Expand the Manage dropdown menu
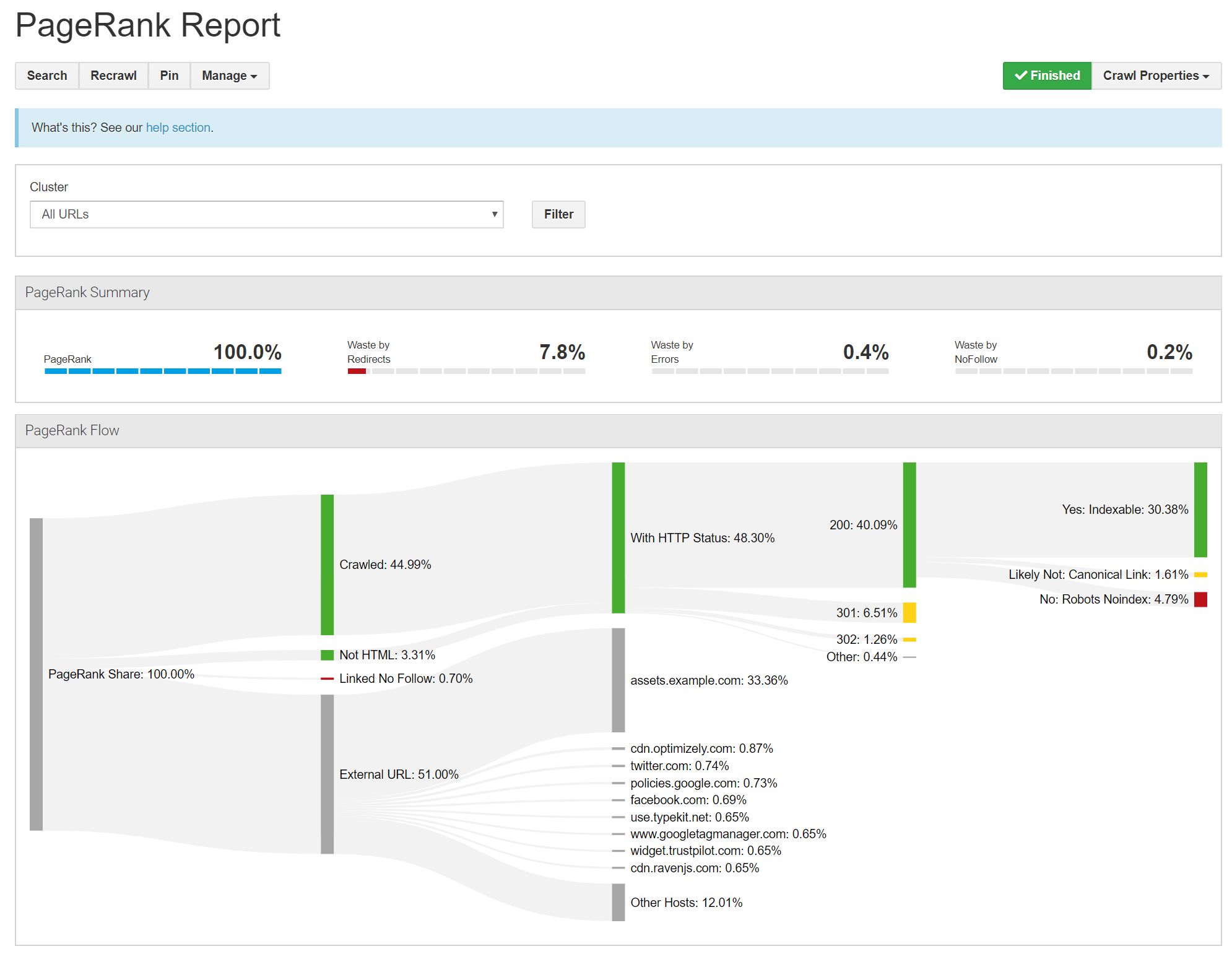Screen dimensions: 1232x954 pos(229,76)
